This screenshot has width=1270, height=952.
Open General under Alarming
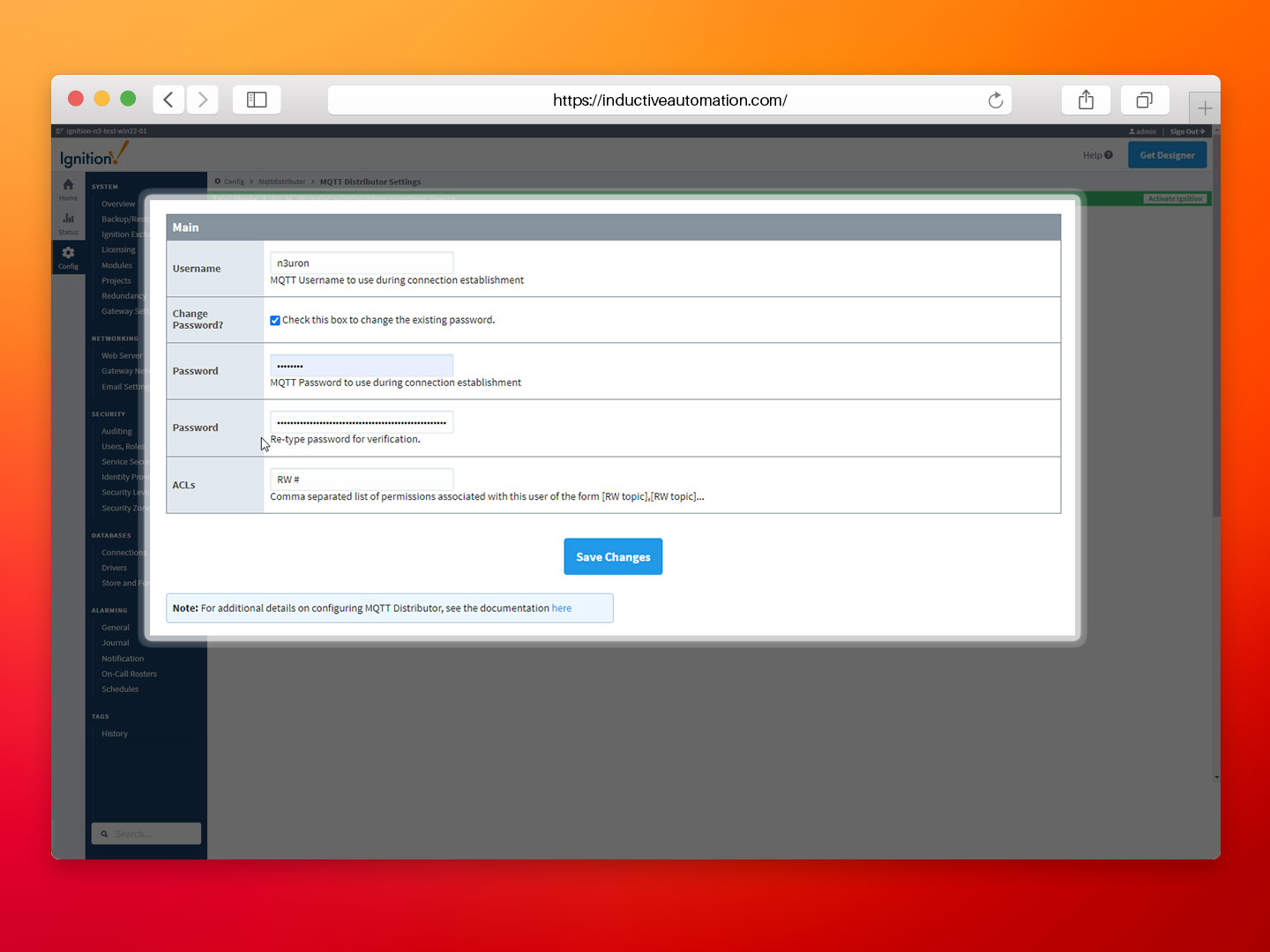(115, 628)
